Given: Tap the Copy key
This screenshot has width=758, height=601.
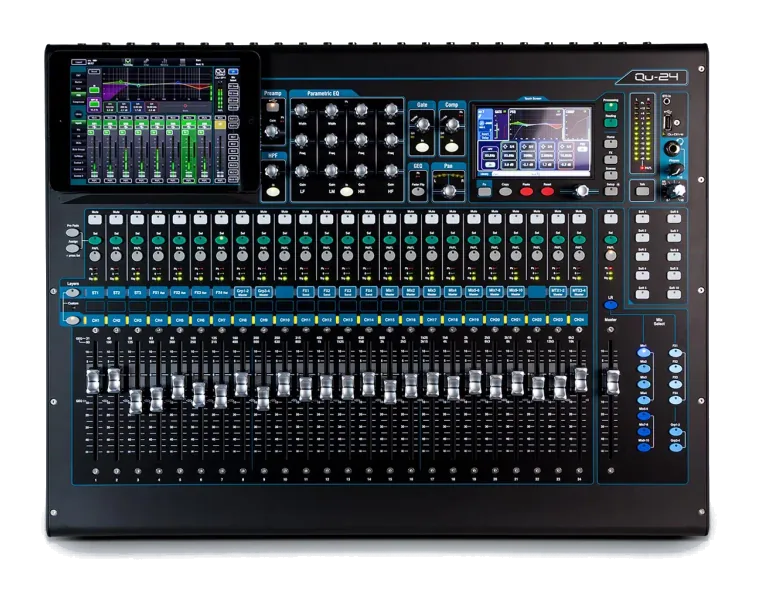Looking at the screenshot, I should click(x=505, y=191).
